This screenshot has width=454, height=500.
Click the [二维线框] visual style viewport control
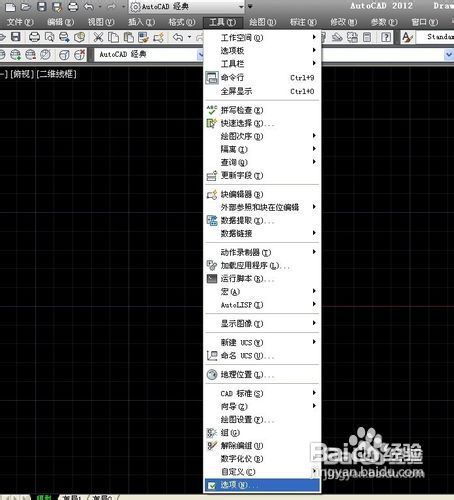pyautogui.click(x=56, y=74)
